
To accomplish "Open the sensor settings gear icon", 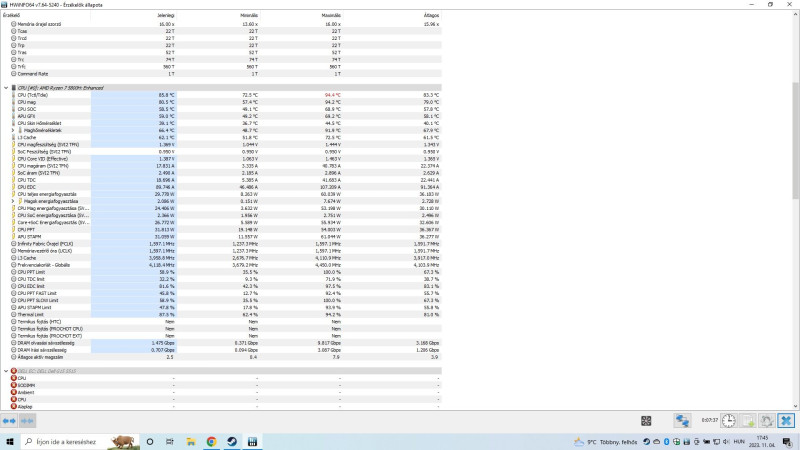I will [767, 421].
